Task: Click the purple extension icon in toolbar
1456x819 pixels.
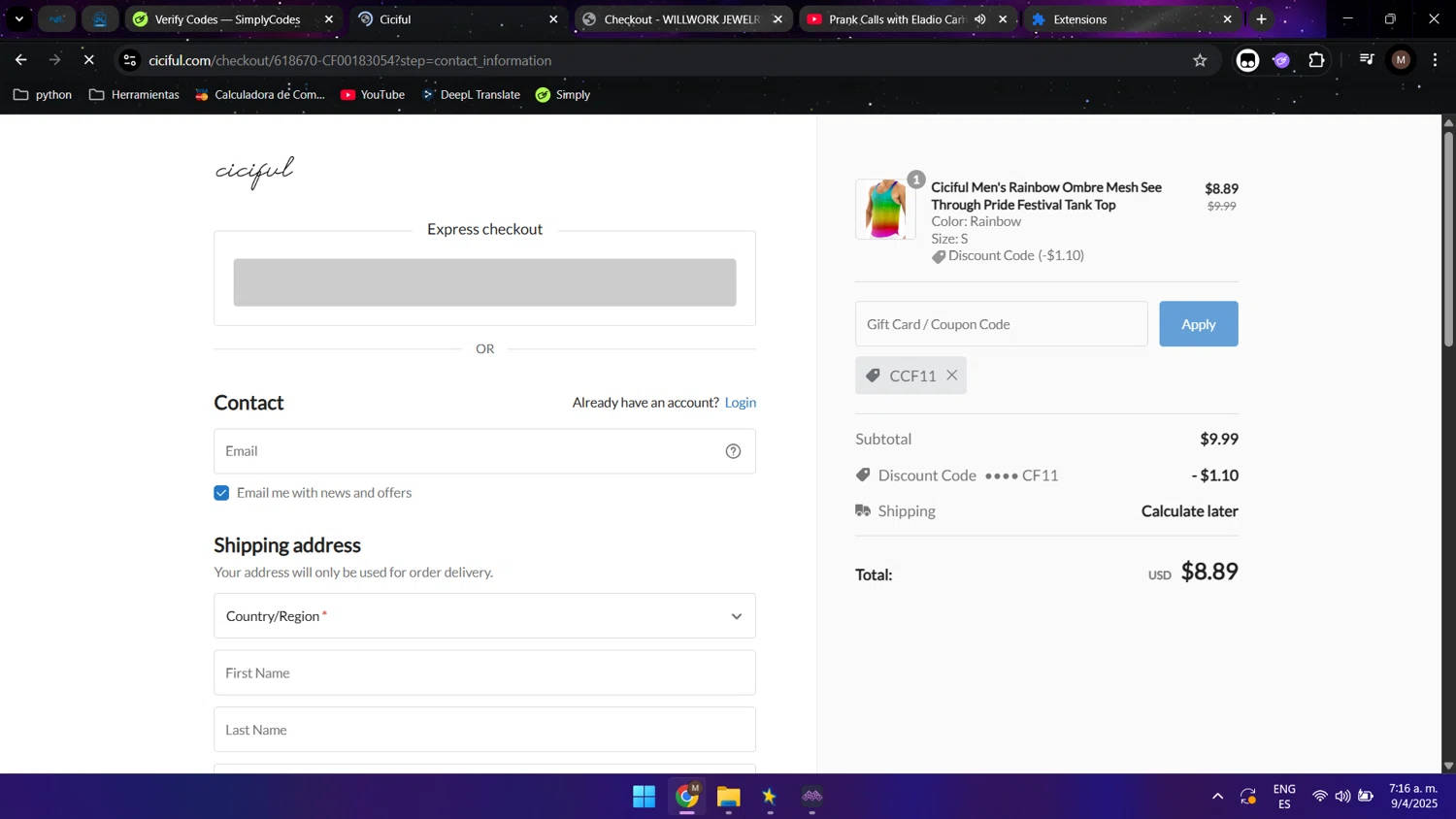Action: pyautogui.click(x=1281, y=60)
